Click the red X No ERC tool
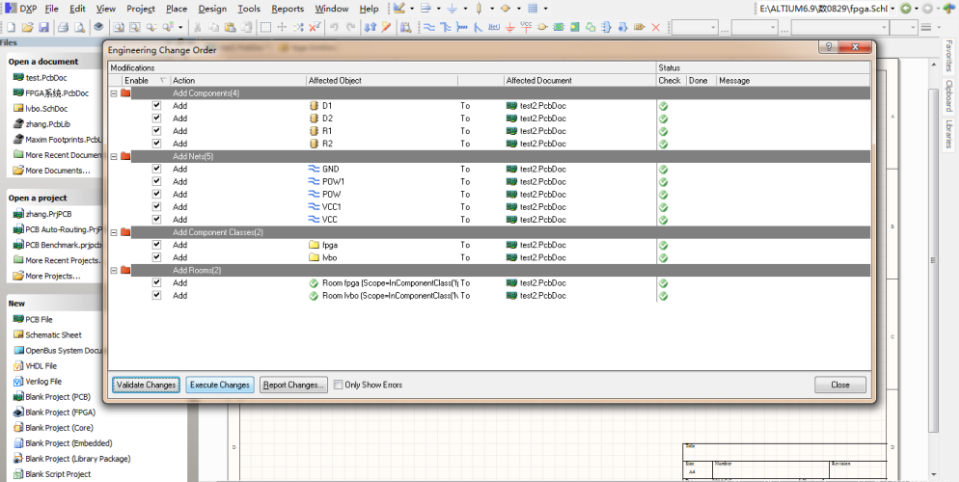The width and height of the screenshot is (959, 482). coord(656,28)
